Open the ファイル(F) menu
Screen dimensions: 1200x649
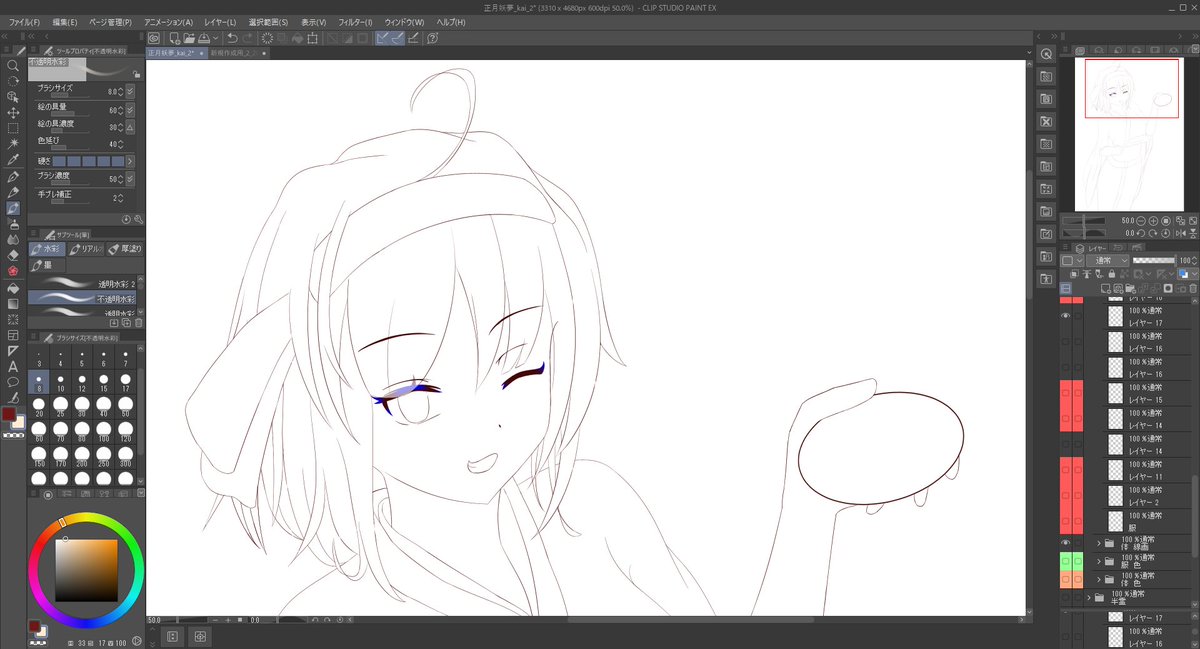coord(24,22)
